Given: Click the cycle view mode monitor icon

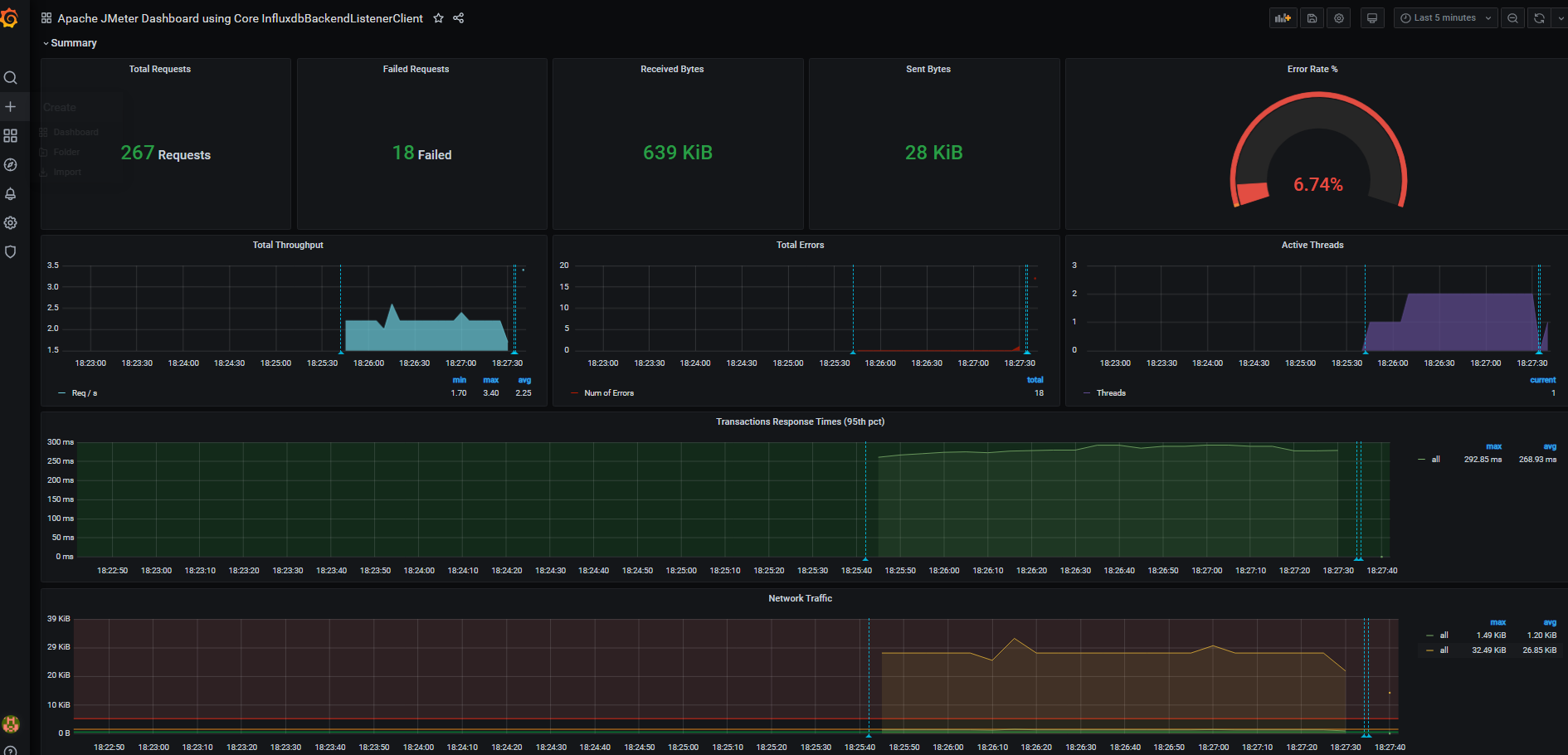Looking at the screenshot, I should click(1372, 18).
